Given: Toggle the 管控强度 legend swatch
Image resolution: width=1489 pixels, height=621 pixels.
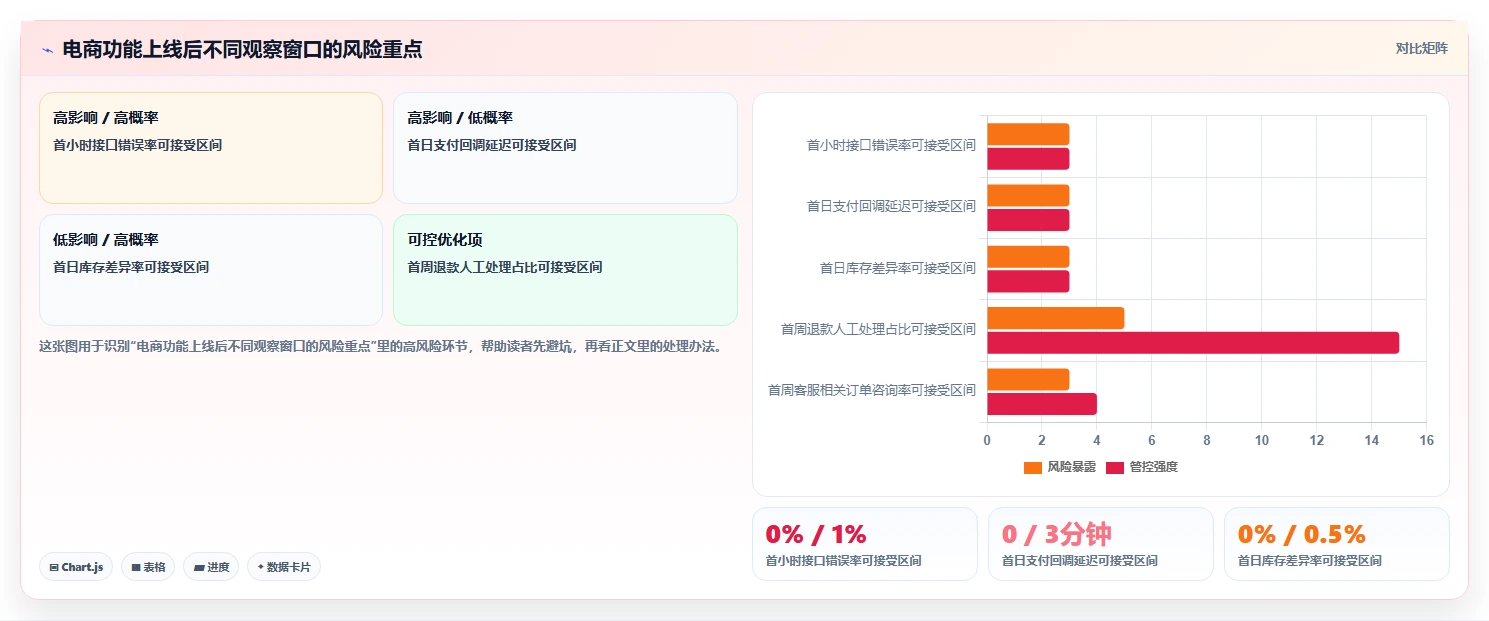Looking at the screenshot, I should pyautogui.click(x=1115, y=467).
